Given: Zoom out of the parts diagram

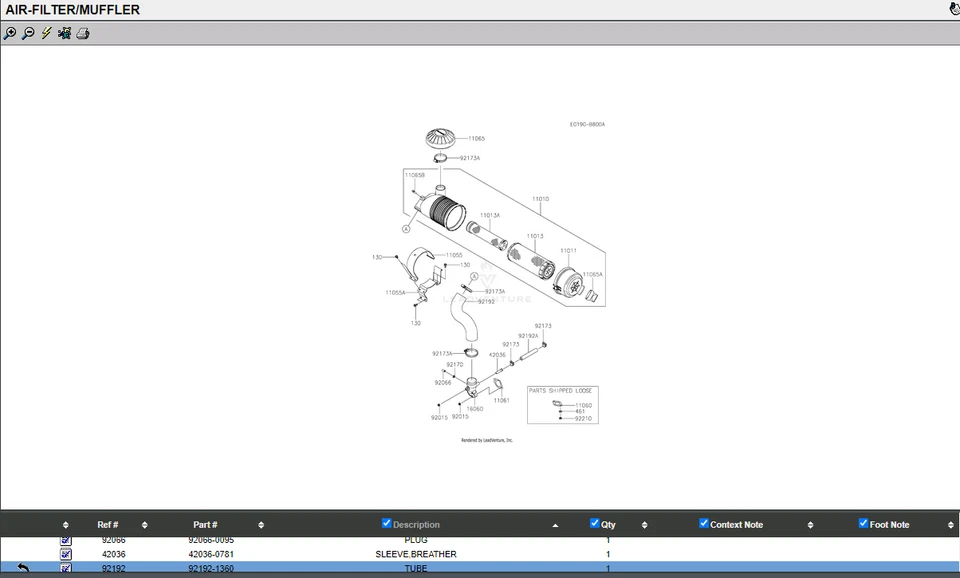Looking at the screenshot, I should tap(28, 33).
